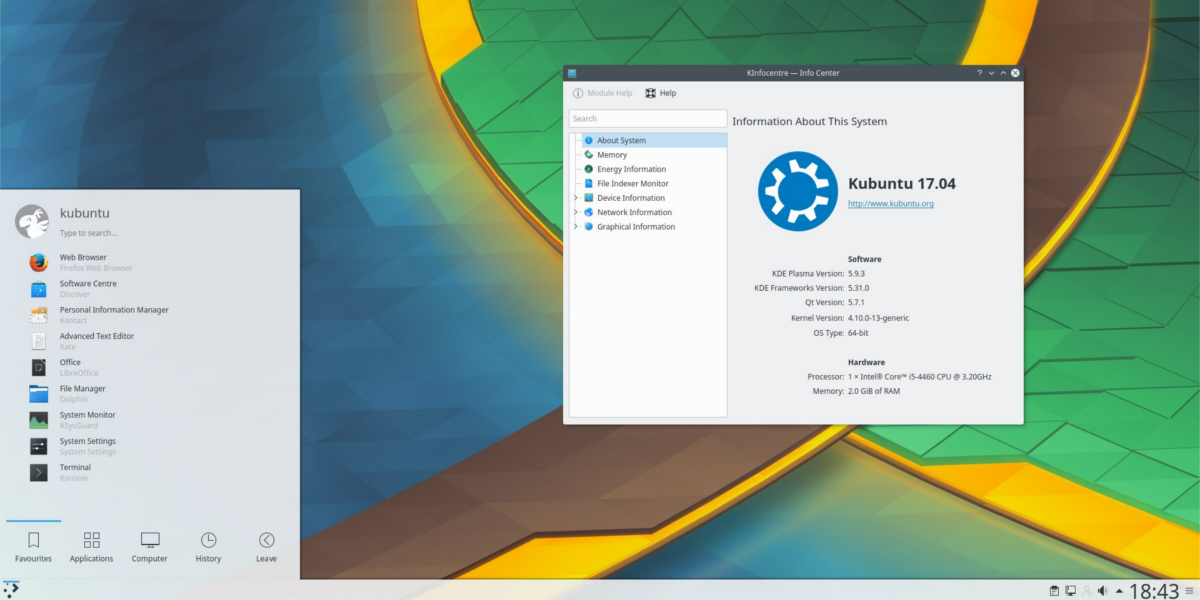Expand the Network Information tree node

tap(575, 212)
